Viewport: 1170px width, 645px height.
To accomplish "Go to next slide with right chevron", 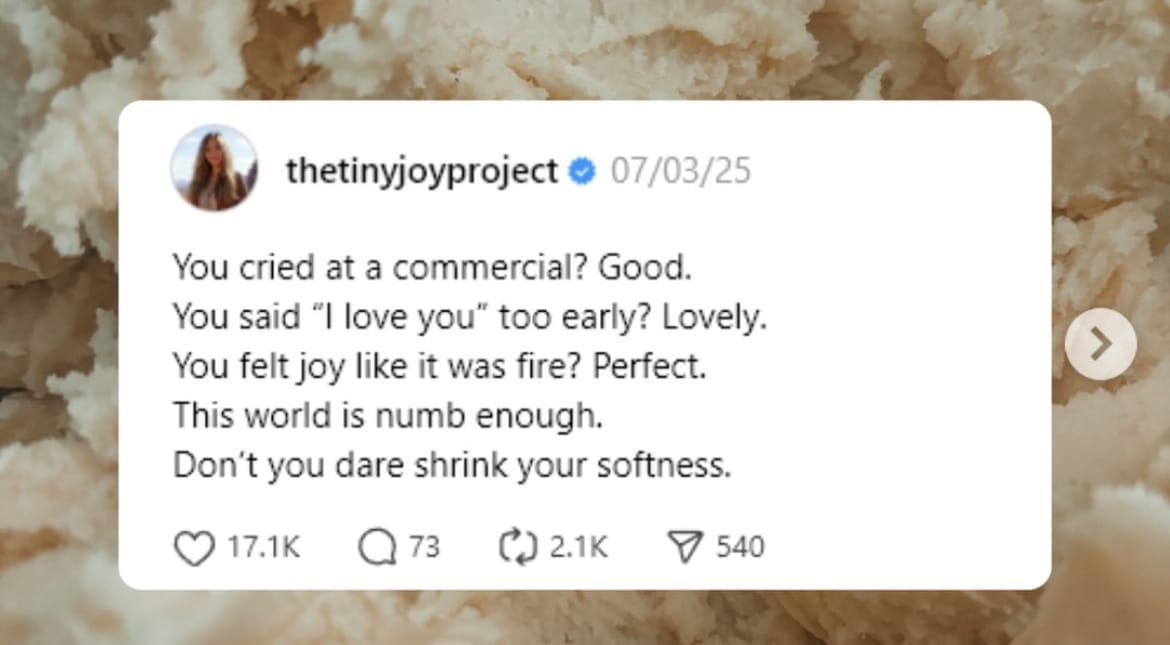I will click(1100, 344).
